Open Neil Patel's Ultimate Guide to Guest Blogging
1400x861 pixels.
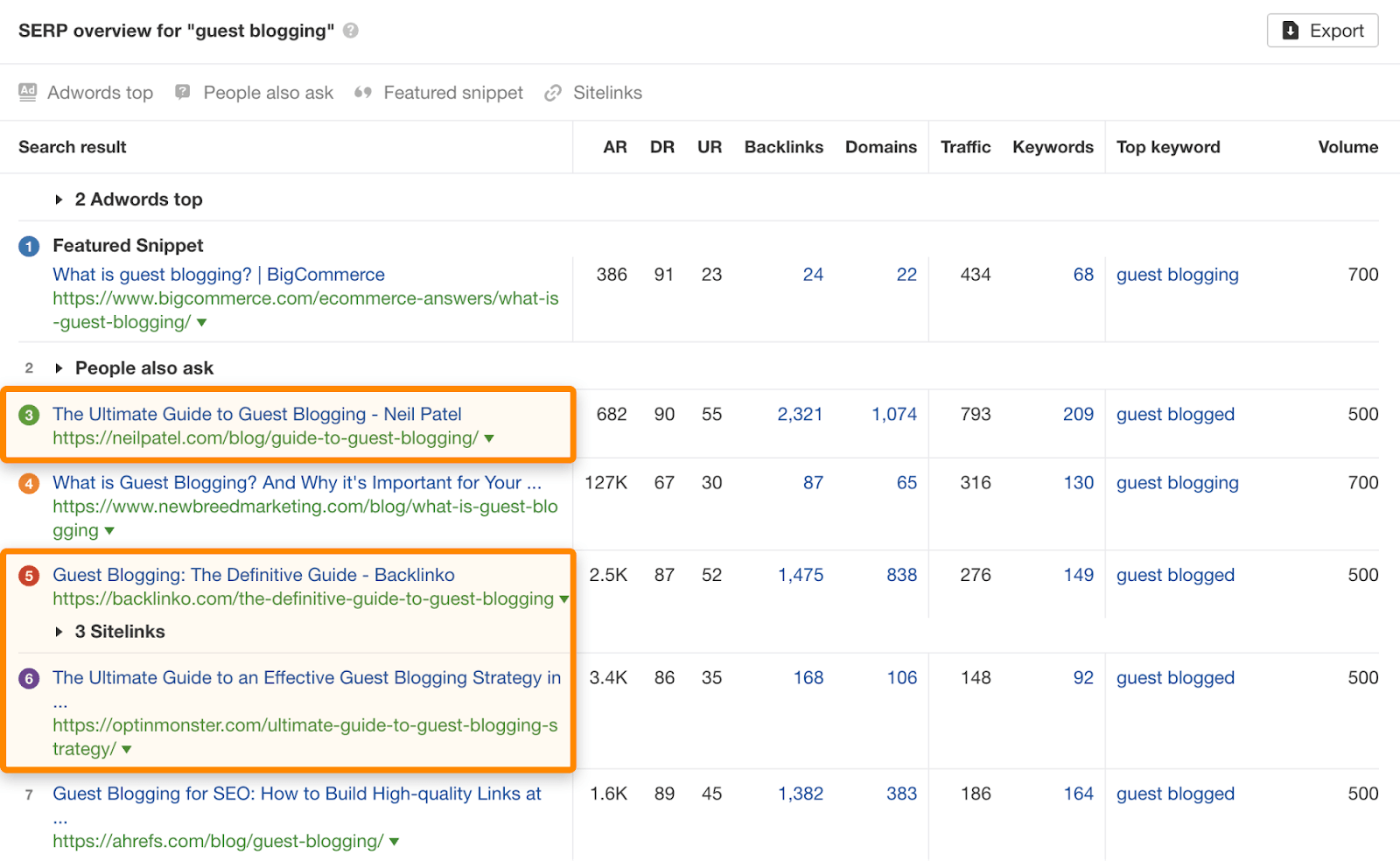pyautogui.click(x=256, y=414)
